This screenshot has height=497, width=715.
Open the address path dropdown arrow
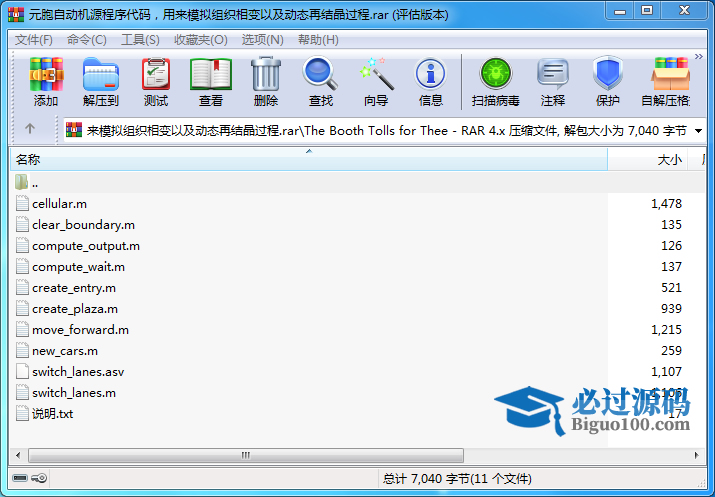tap(698, 131)
